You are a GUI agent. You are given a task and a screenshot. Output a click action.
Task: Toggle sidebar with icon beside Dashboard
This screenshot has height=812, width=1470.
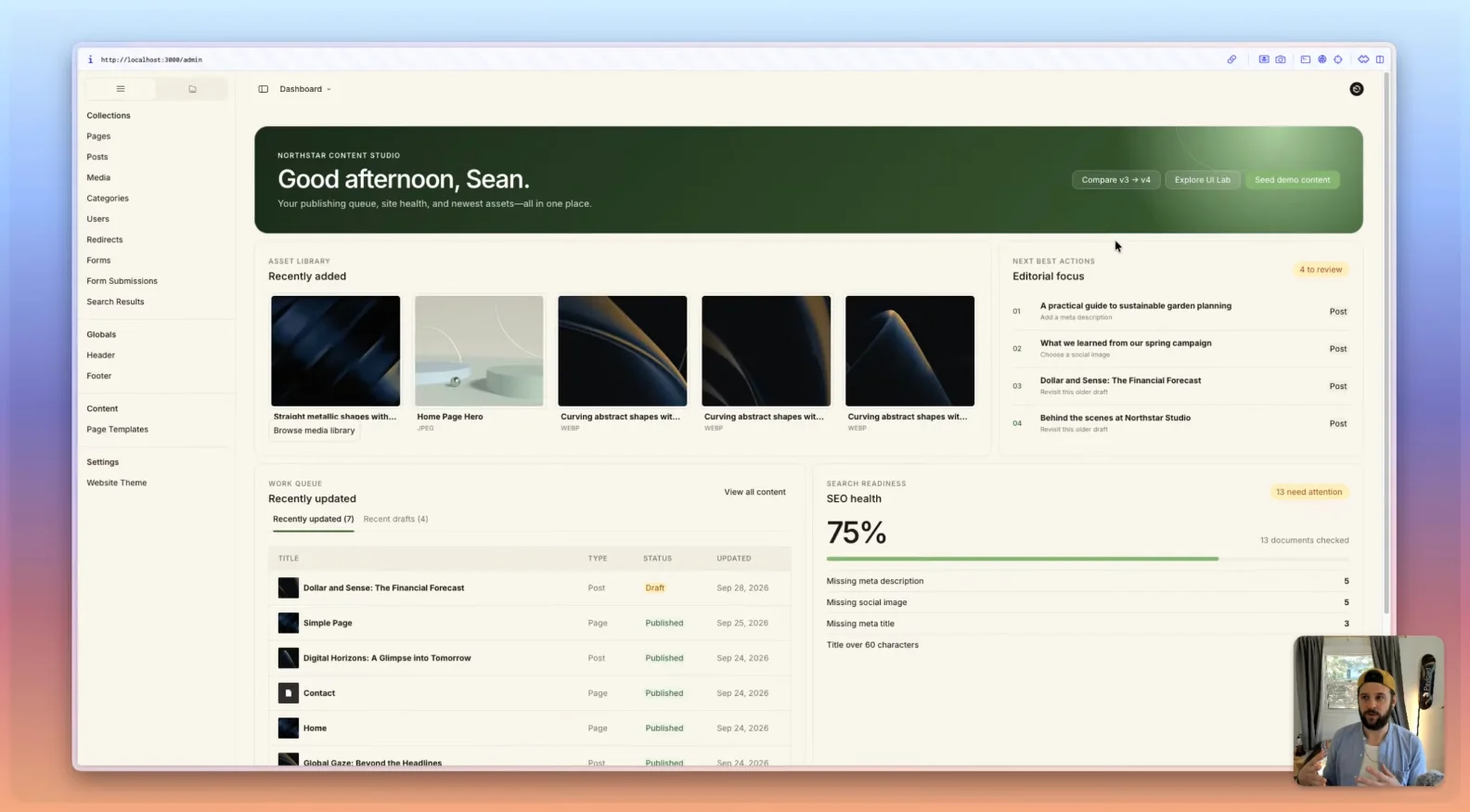coord(264,89)
